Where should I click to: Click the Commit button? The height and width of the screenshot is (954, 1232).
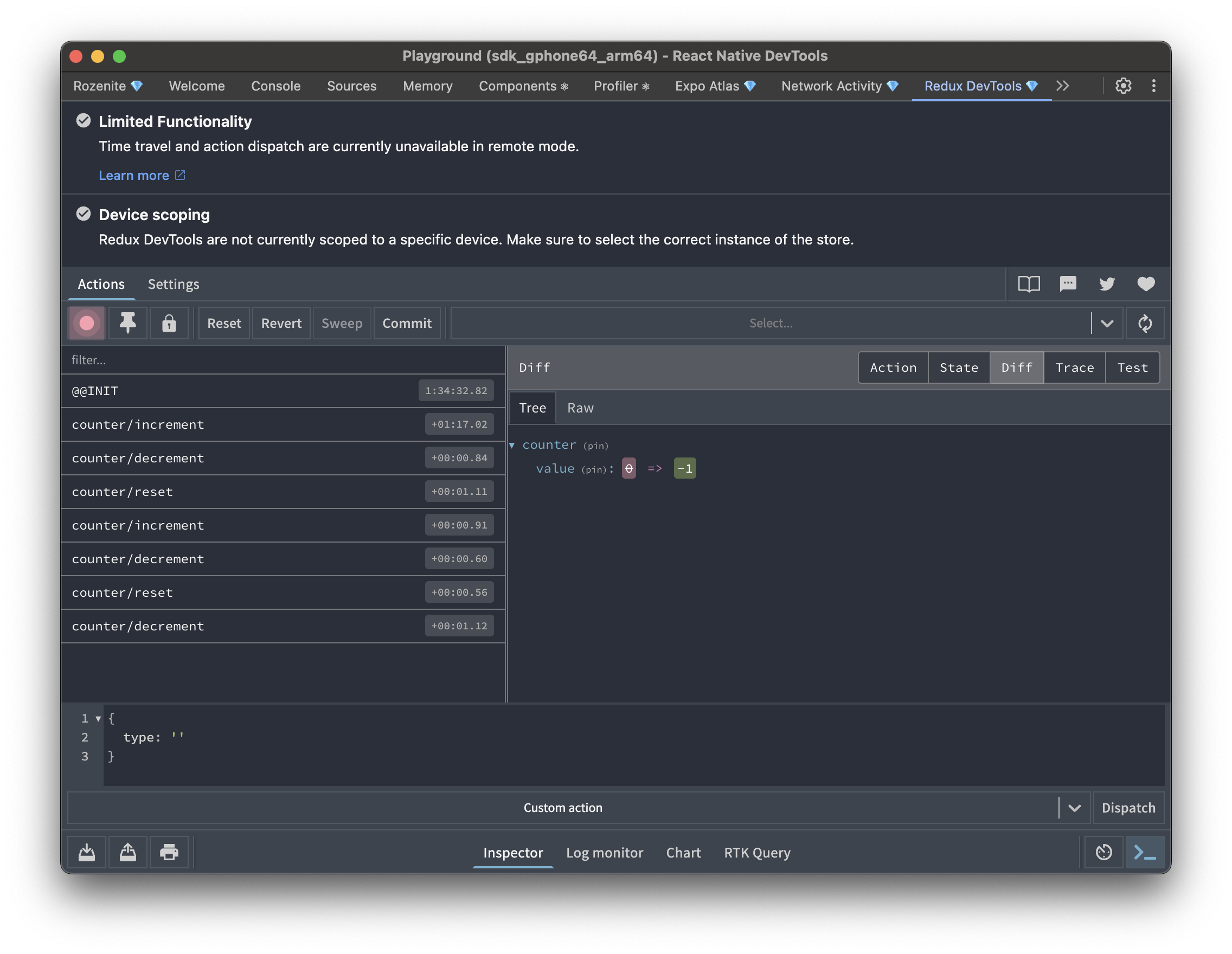tap(407, 323)
